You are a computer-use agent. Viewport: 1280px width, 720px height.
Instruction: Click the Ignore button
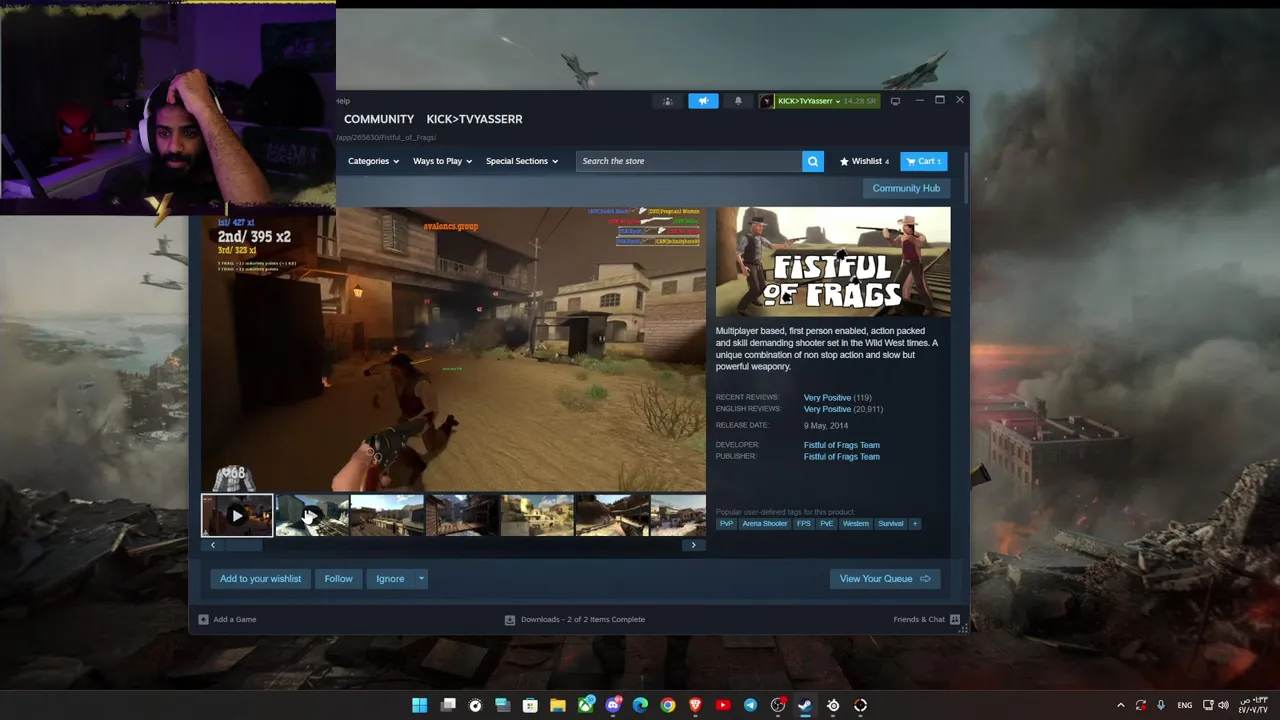tap(390, 579)
